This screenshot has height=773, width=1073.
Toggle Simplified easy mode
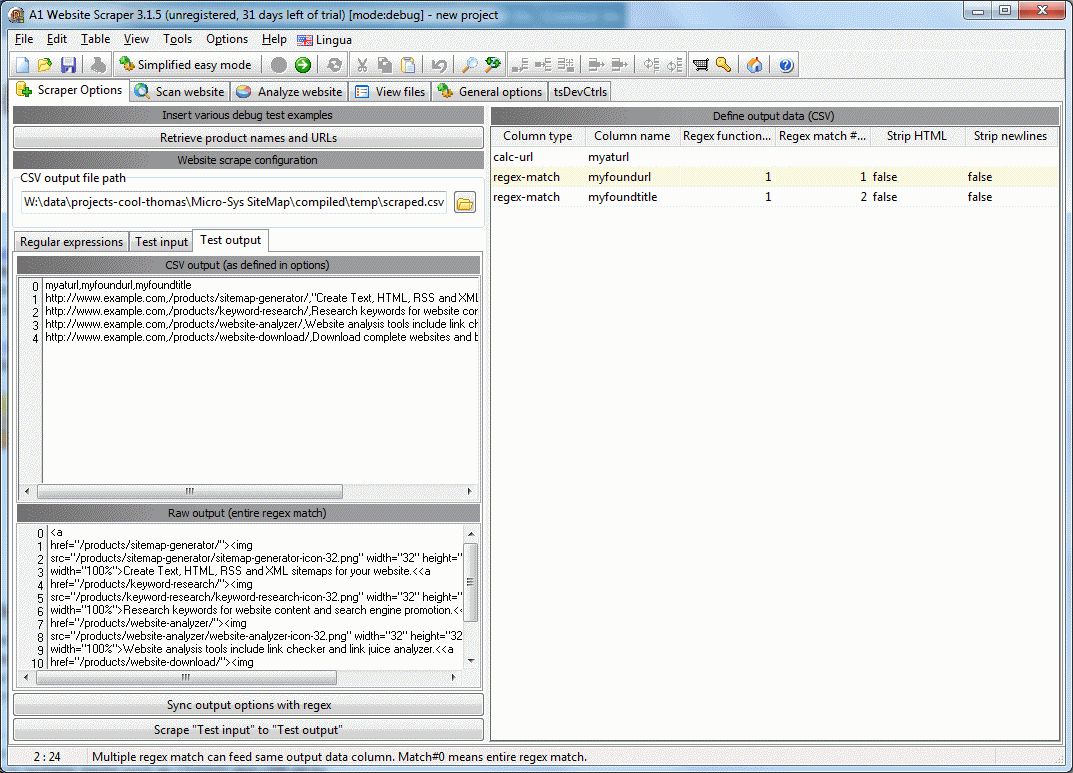pyautogui.click(x=185, y=65)
